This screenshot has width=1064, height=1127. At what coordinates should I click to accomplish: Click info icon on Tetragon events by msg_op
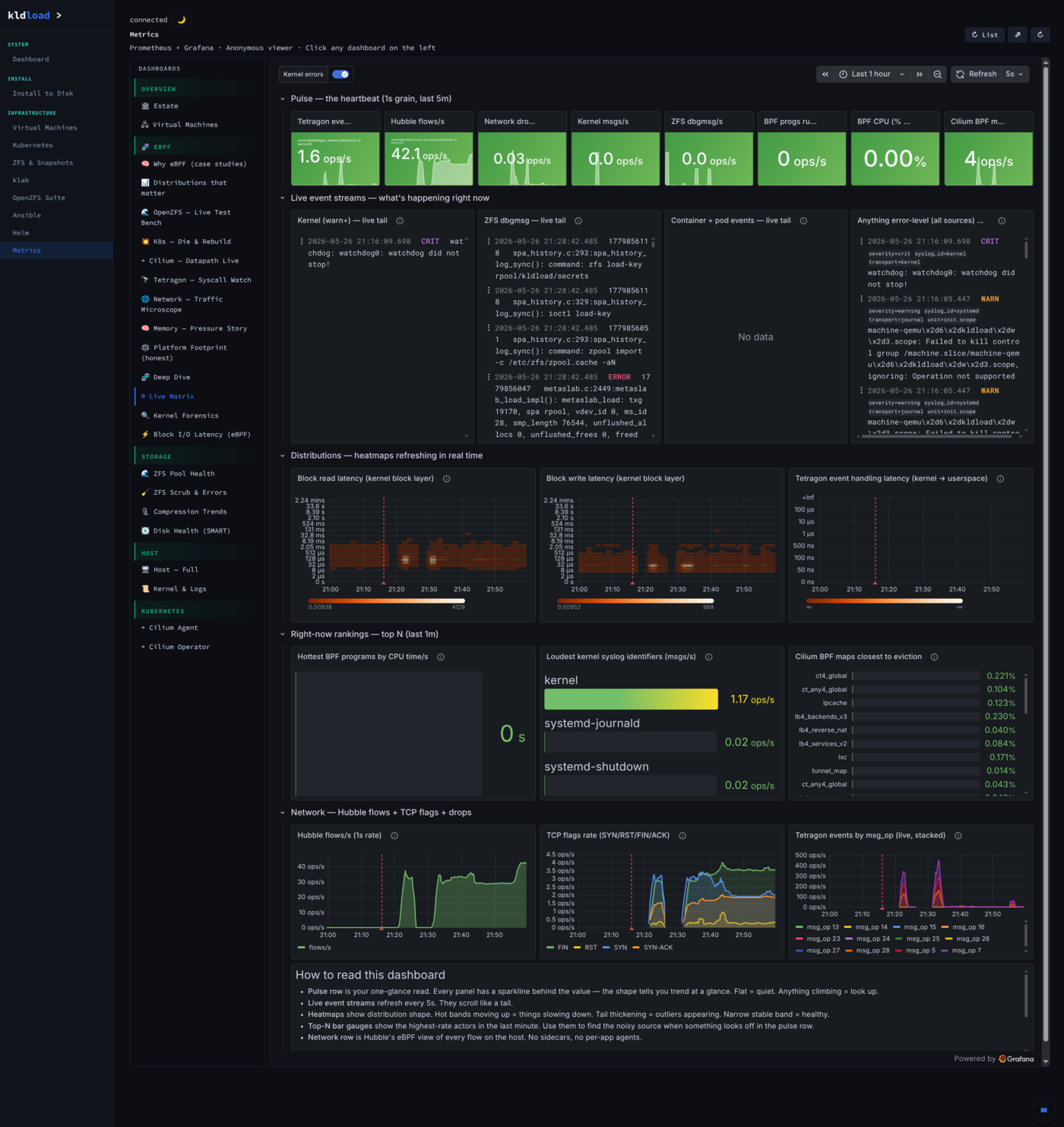point(958,835)
